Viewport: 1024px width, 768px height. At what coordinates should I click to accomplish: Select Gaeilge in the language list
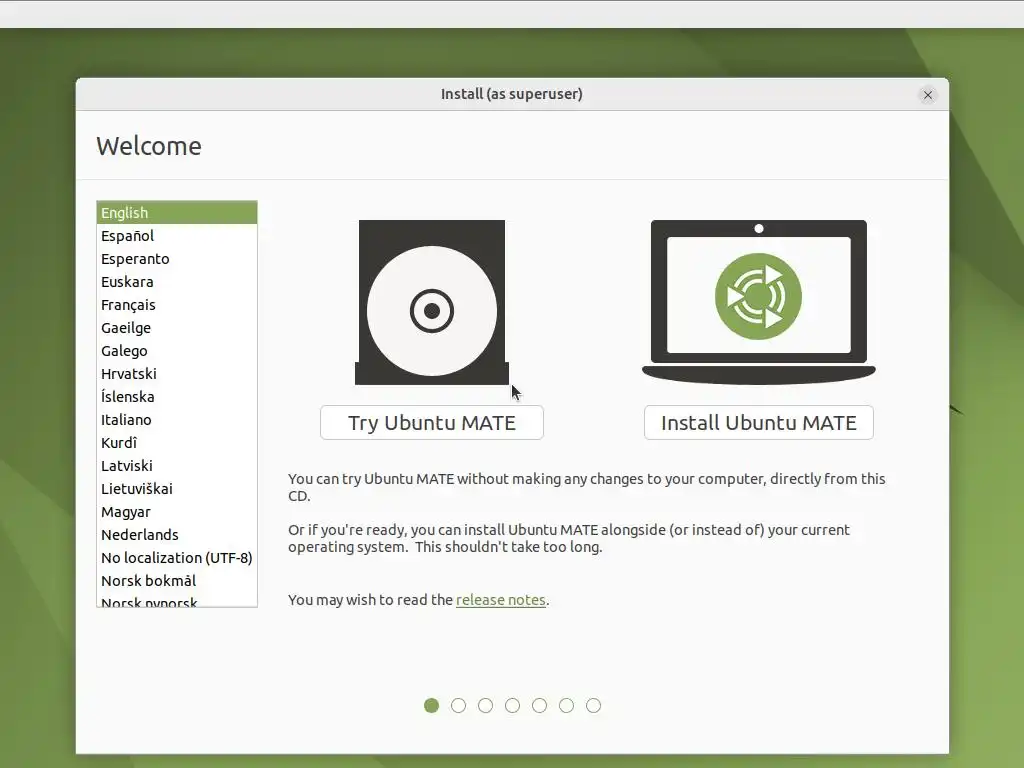[177, 328]
